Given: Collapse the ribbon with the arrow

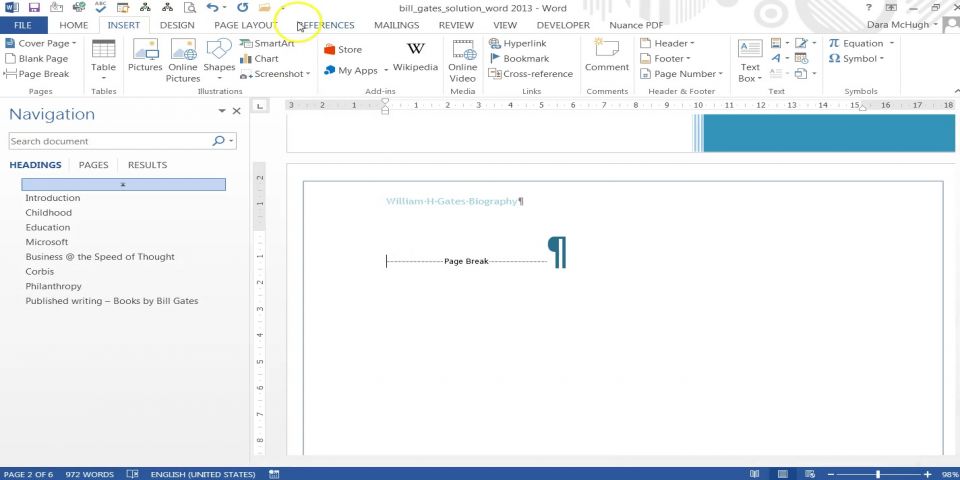Looking at the screenshot, I should (x=956, y=91).
